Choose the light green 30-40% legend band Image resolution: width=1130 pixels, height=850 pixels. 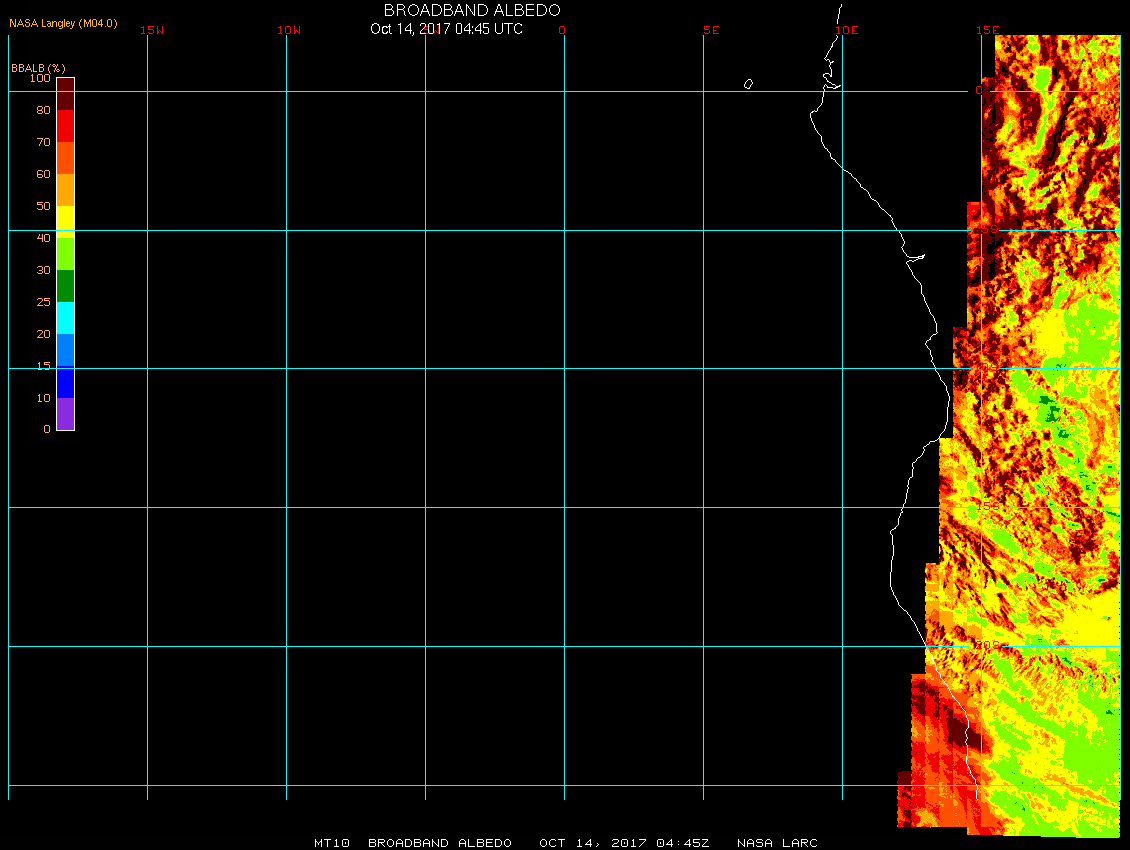(x=65, y=254)
